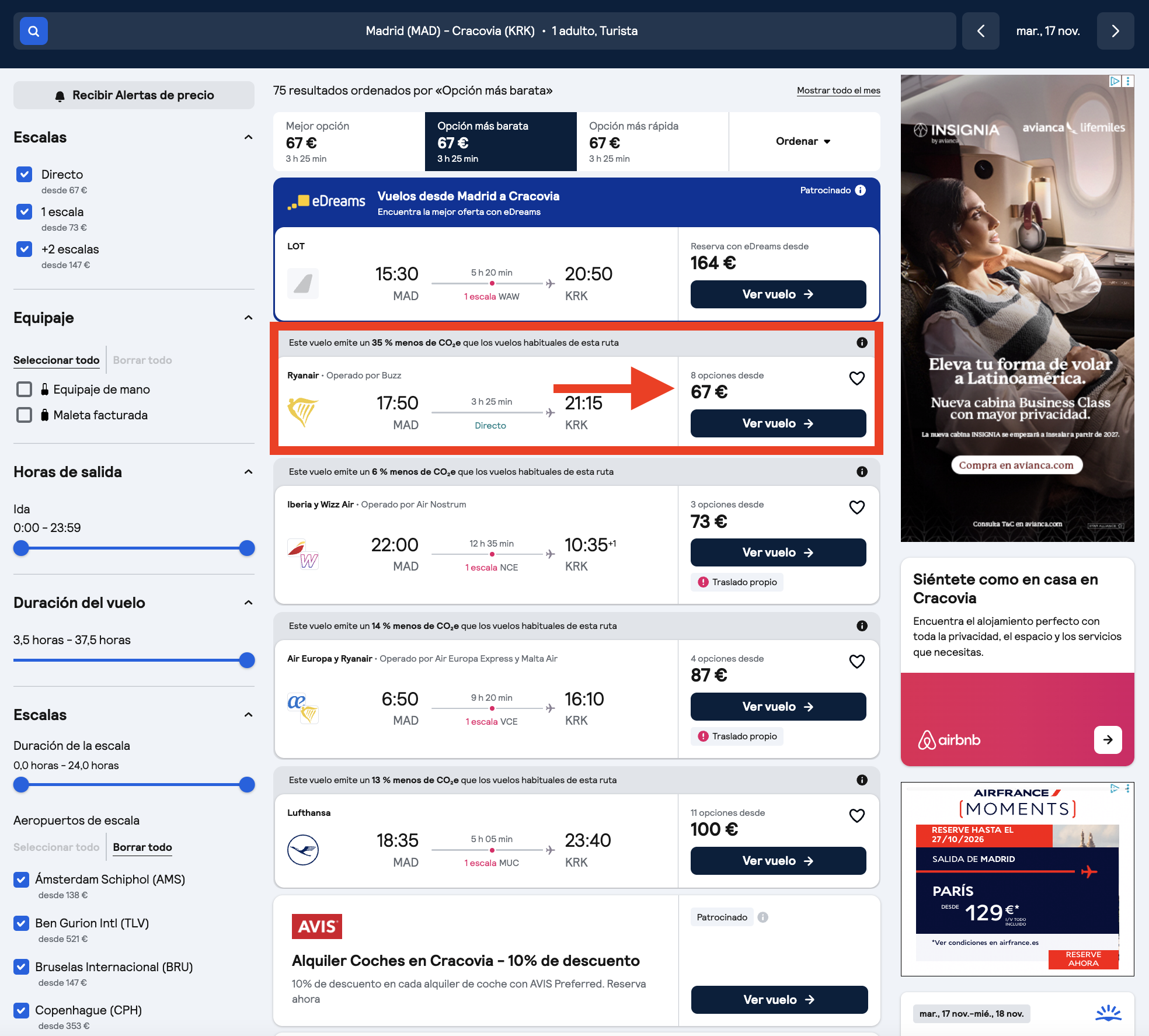1149x1036 pixels.
Task: Uncheck the +2 escalas filter
Action: [24, 249]
